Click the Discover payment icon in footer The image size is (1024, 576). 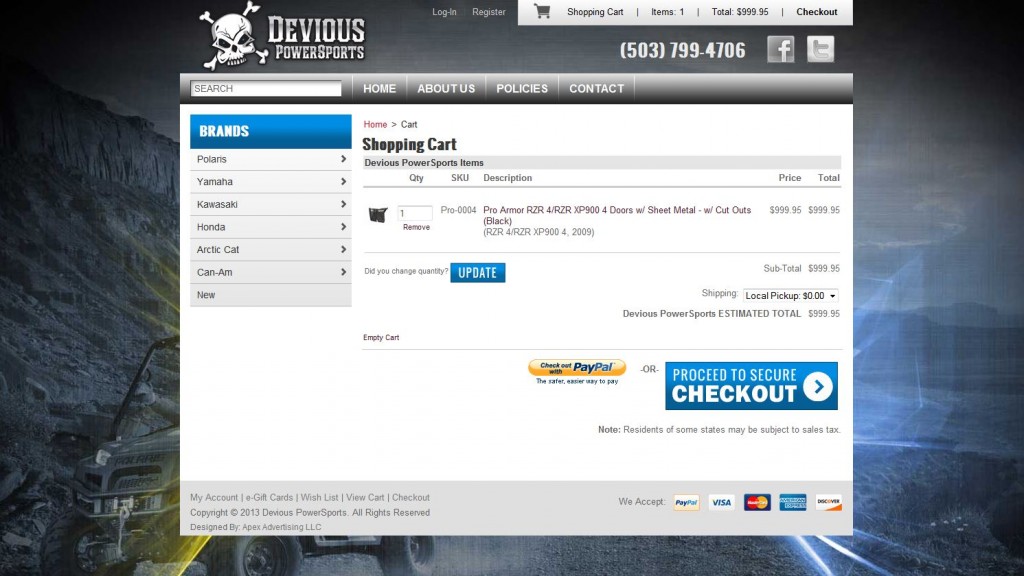[x=828, y=502]
